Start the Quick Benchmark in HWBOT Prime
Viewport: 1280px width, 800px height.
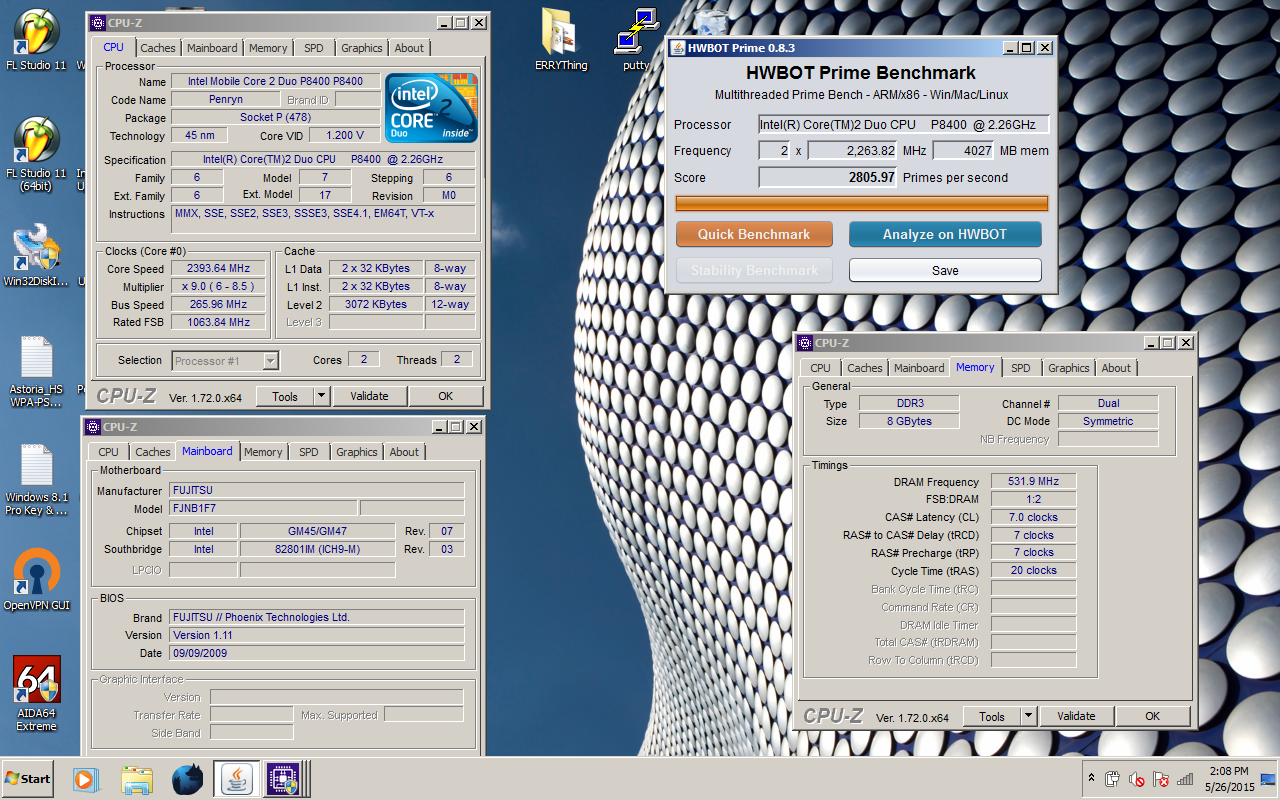754,234
